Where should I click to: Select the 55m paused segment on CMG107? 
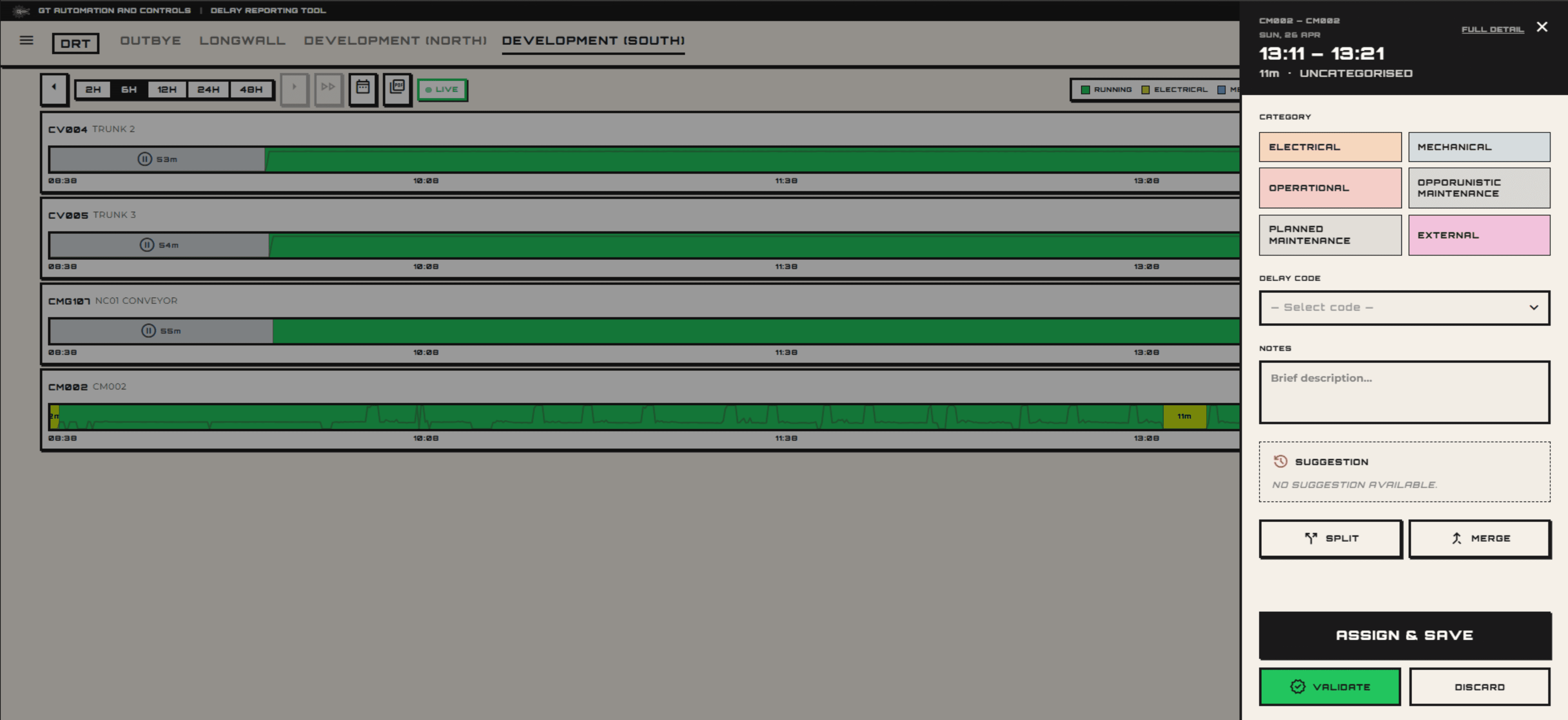tap(161, 331)
